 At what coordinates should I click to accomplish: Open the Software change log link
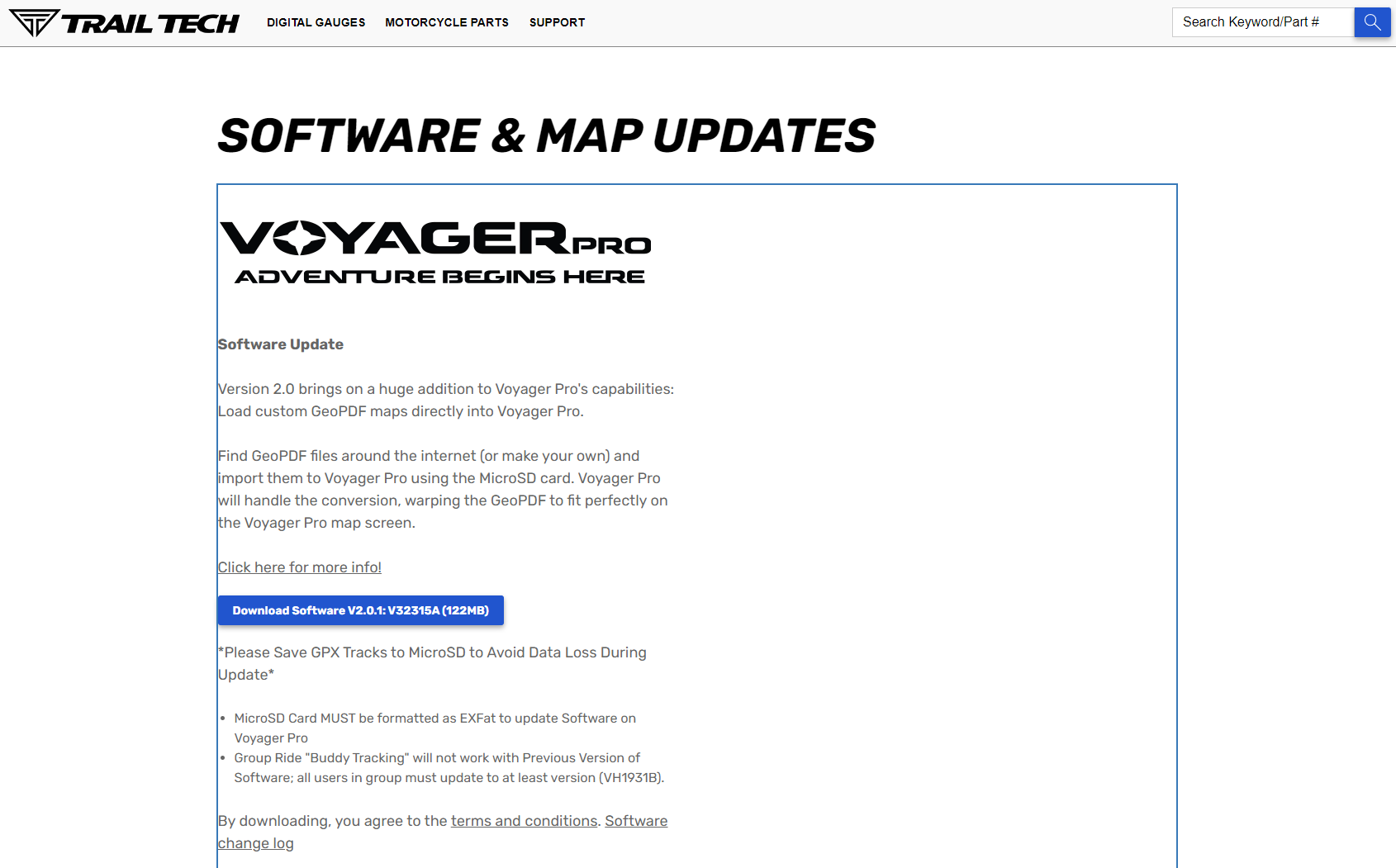tap(443, 832)
